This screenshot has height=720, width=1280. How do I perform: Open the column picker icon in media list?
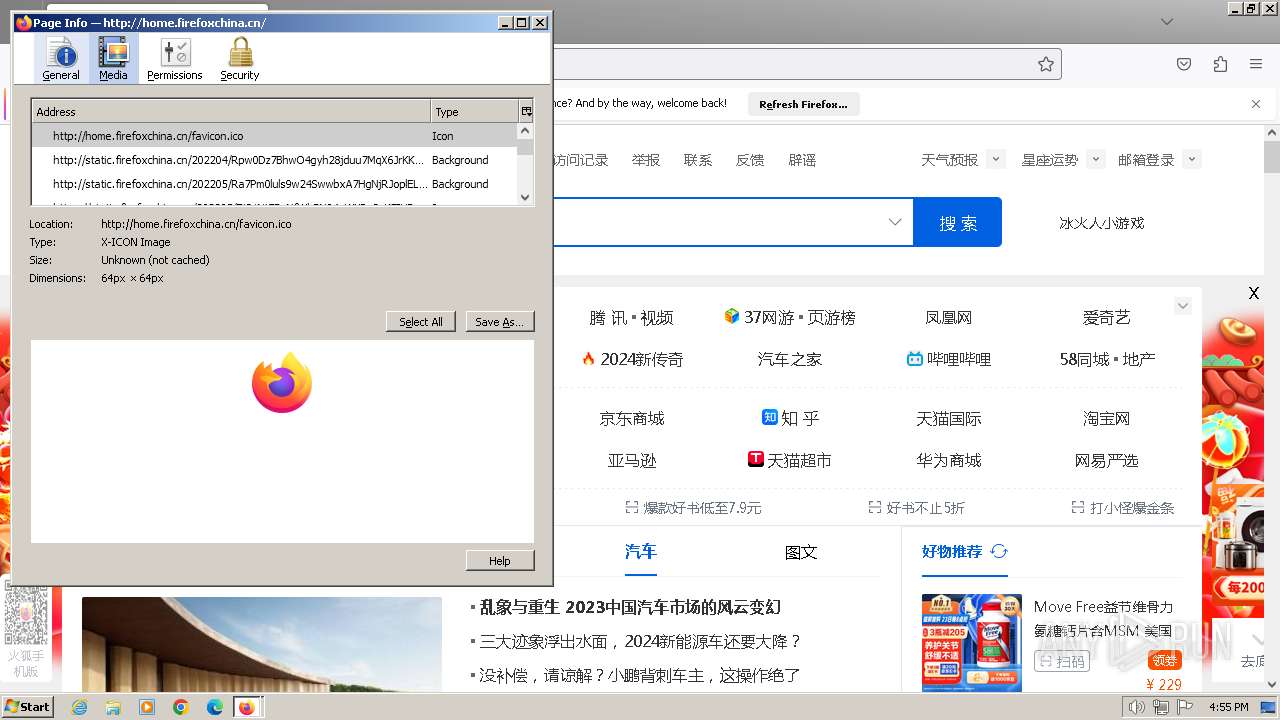coord(526,112)
